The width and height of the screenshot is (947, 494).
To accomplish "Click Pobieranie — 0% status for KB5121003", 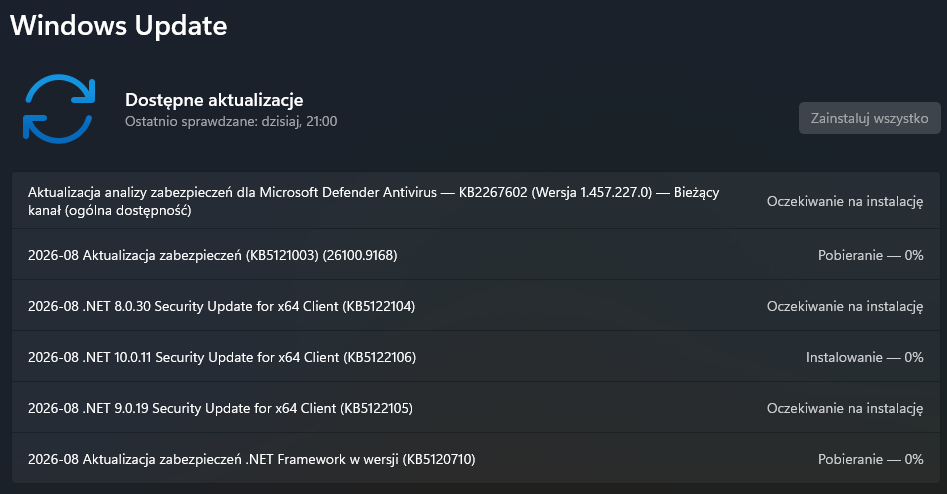I will pyautogui.click(x=870, y=255).
